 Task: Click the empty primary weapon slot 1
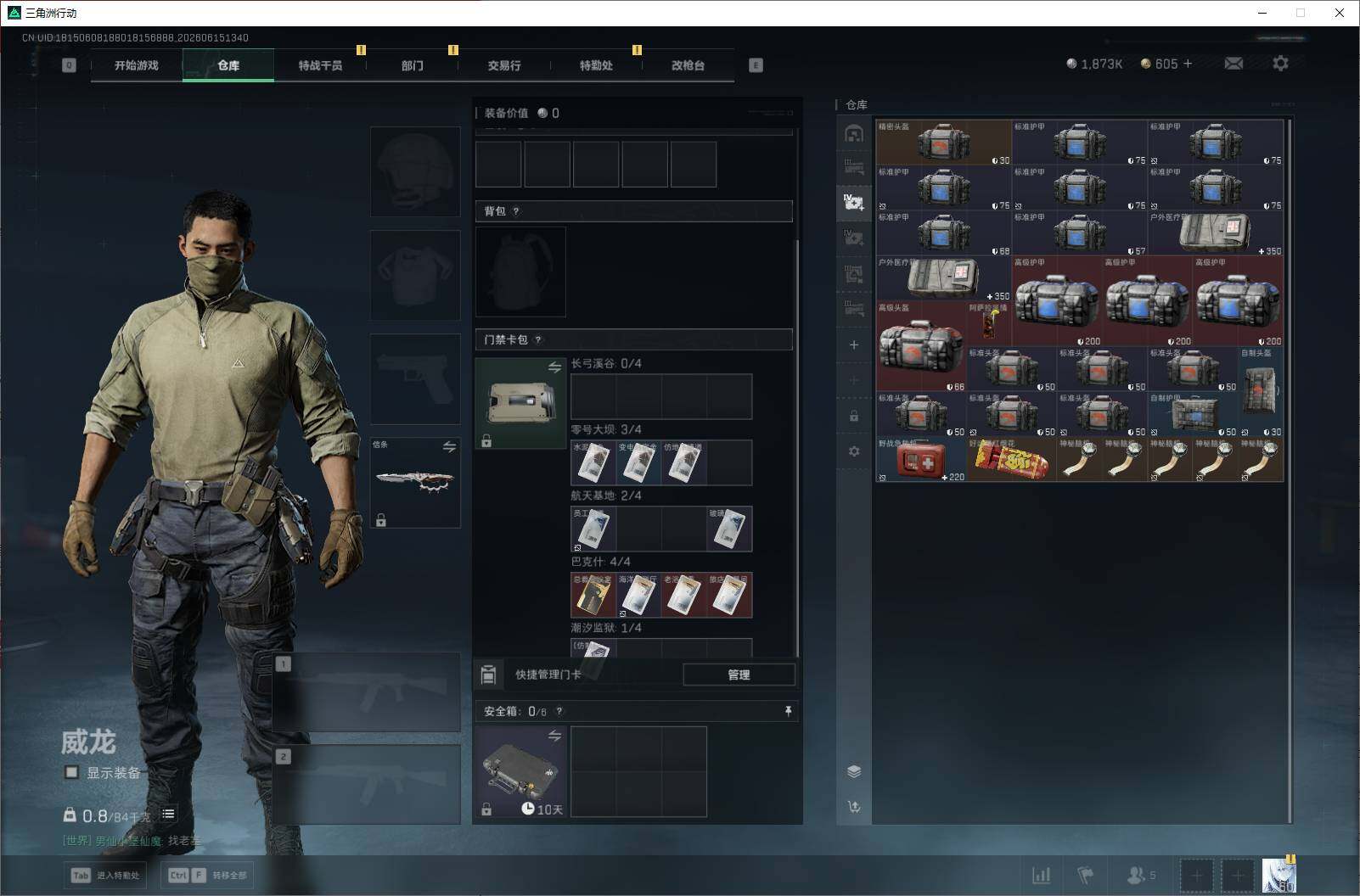[x=367, y=692]
